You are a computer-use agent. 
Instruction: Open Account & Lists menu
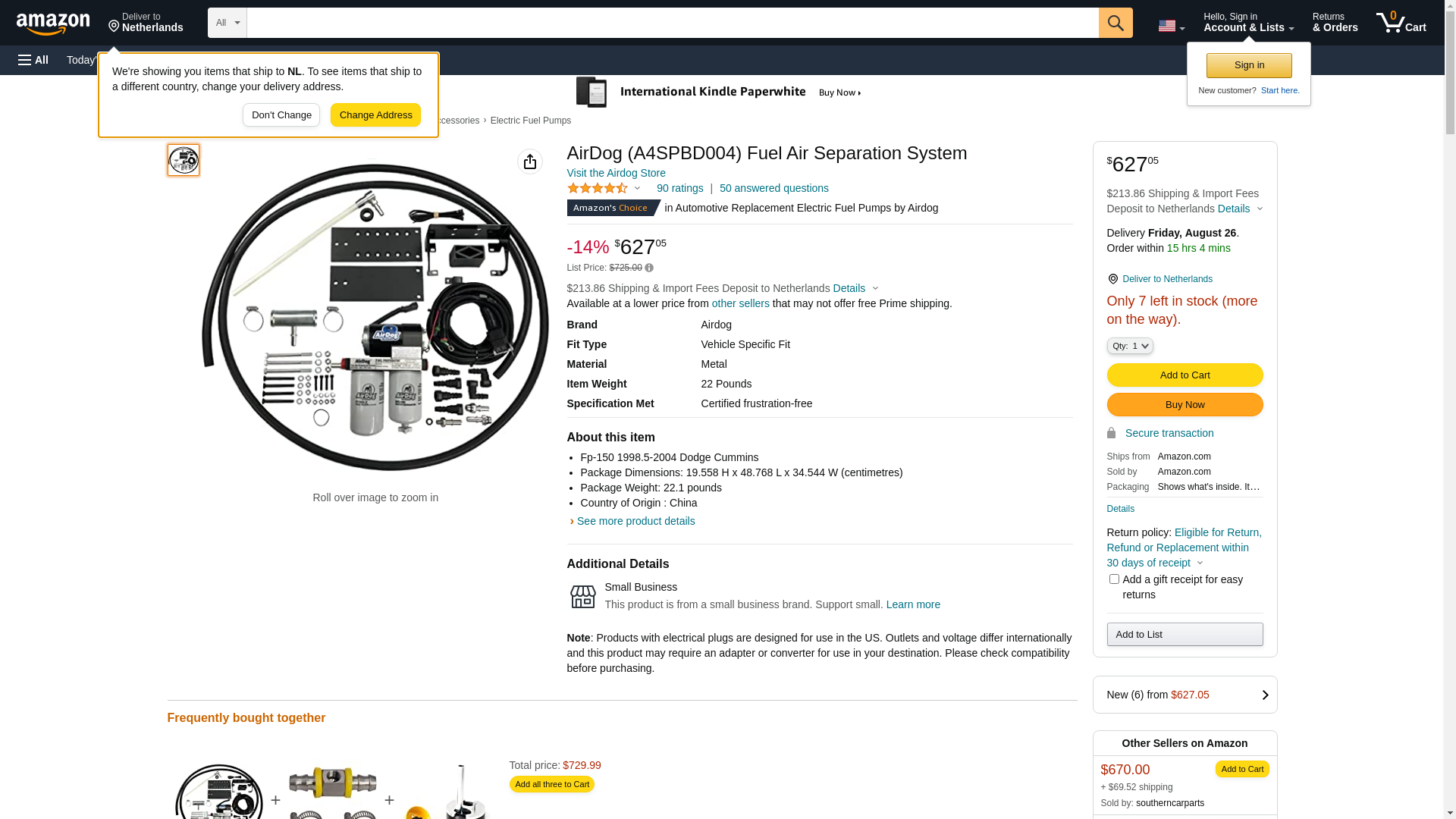[1248, 23]
